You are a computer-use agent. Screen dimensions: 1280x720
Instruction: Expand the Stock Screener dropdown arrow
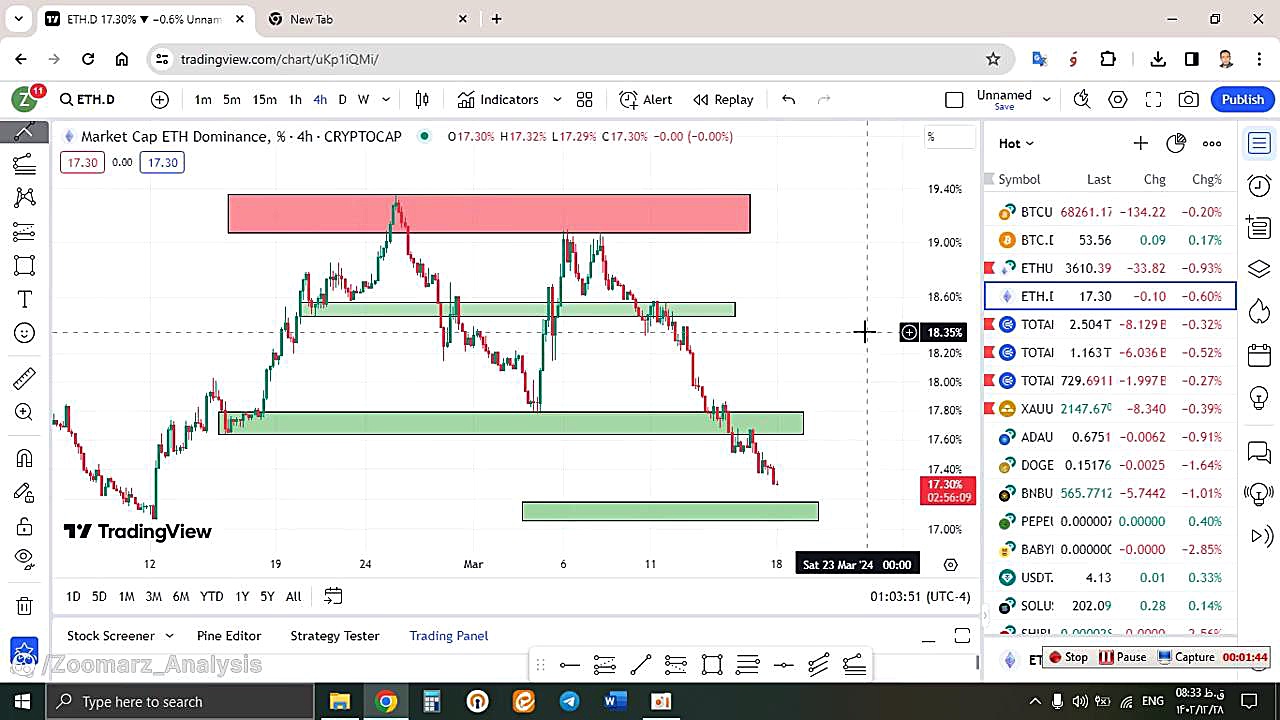click(x=169, y=636)
